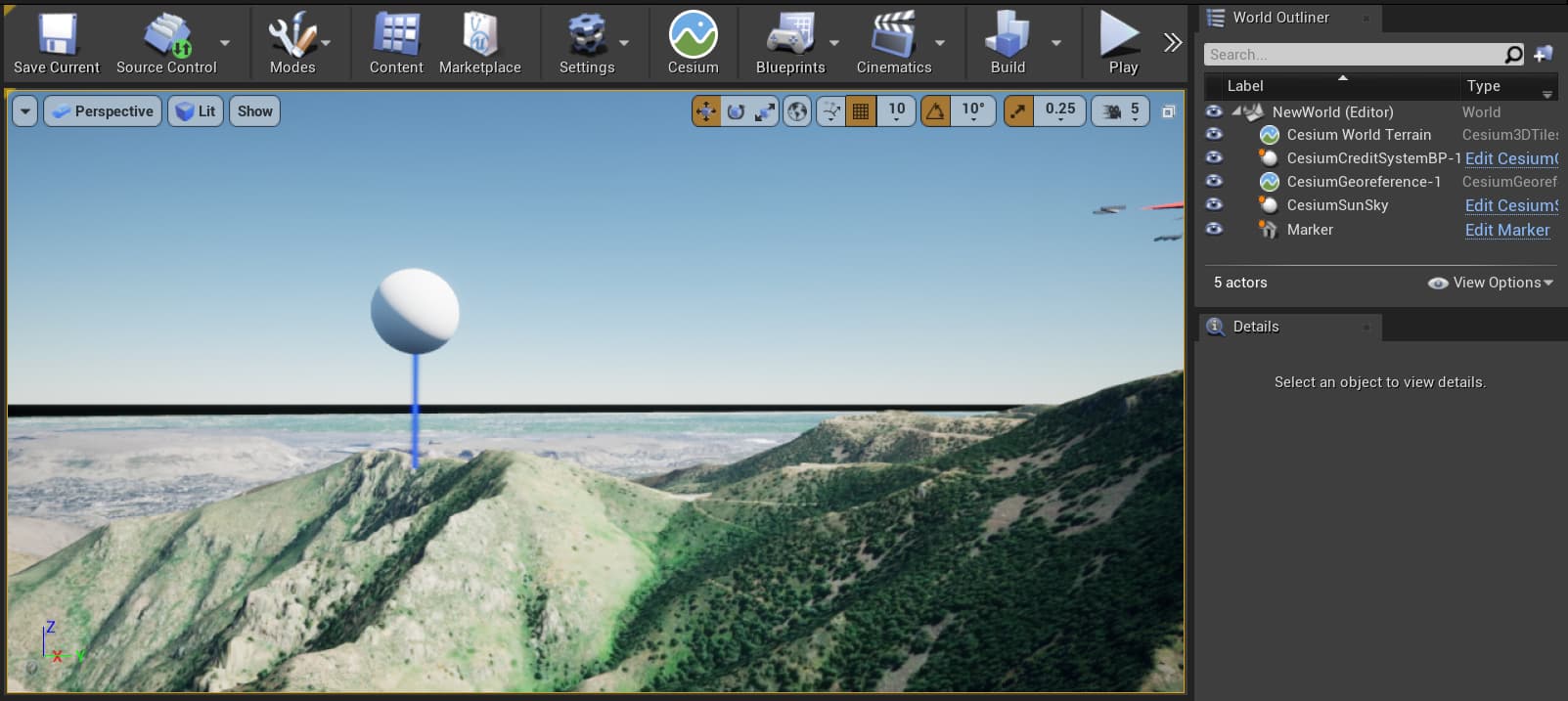Image resolution: width=1568 pixels, height=701 pixels.
Task: Click the CesiumGeoreference-1 actor icon
Action: [x=1270, y=182]
